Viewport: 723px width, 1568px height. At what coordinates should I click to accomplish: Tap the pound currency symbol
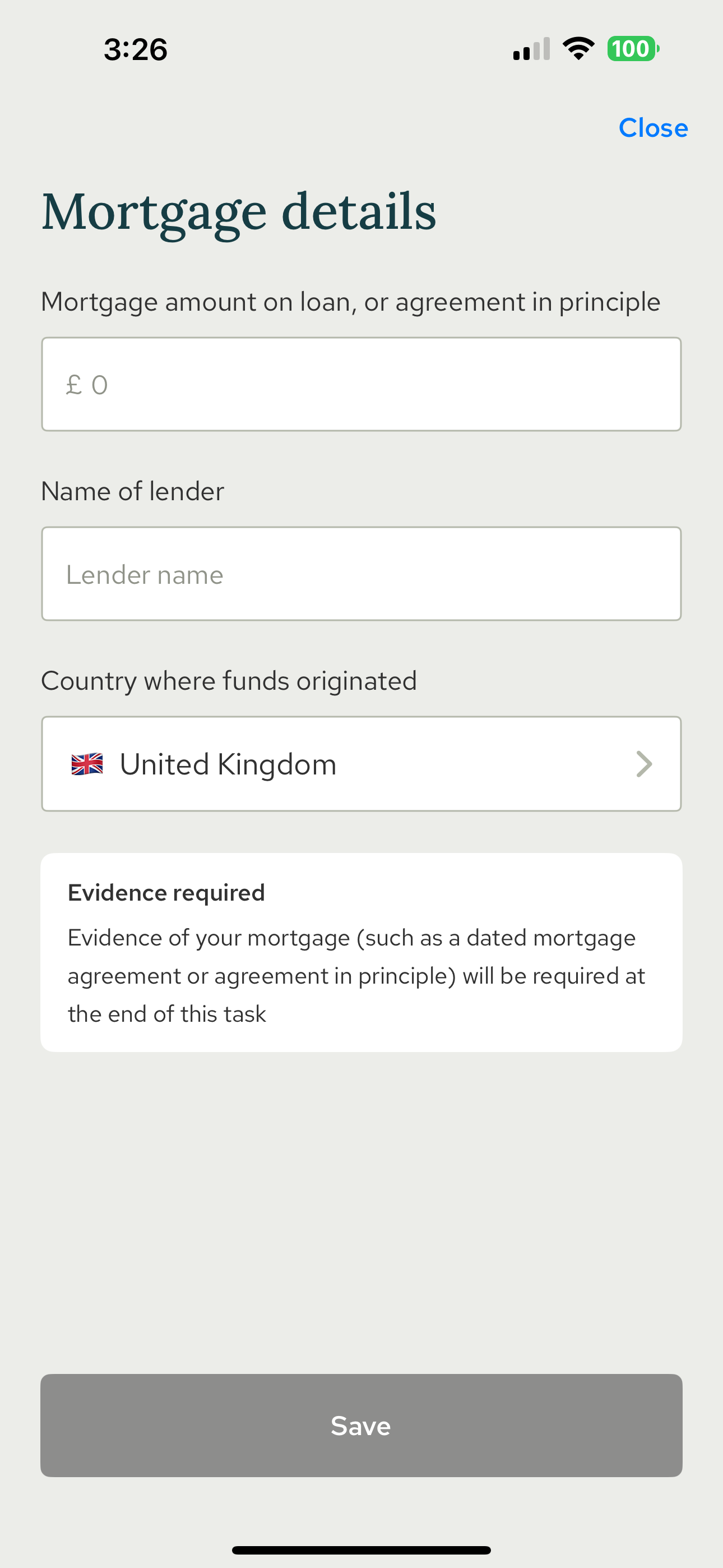[73, 385]
